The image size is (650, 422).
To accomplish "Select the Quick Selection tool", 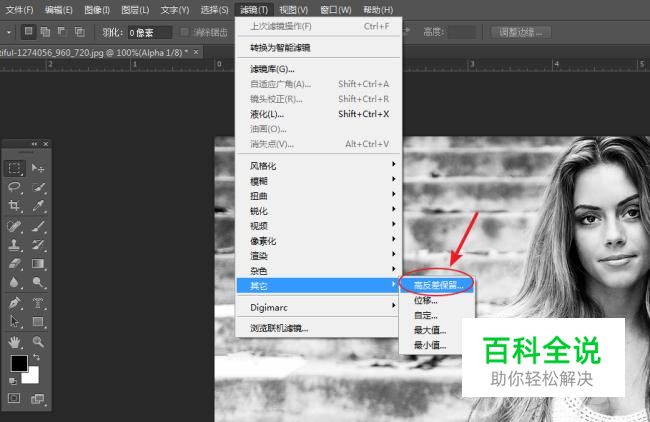I will (38, 187).
